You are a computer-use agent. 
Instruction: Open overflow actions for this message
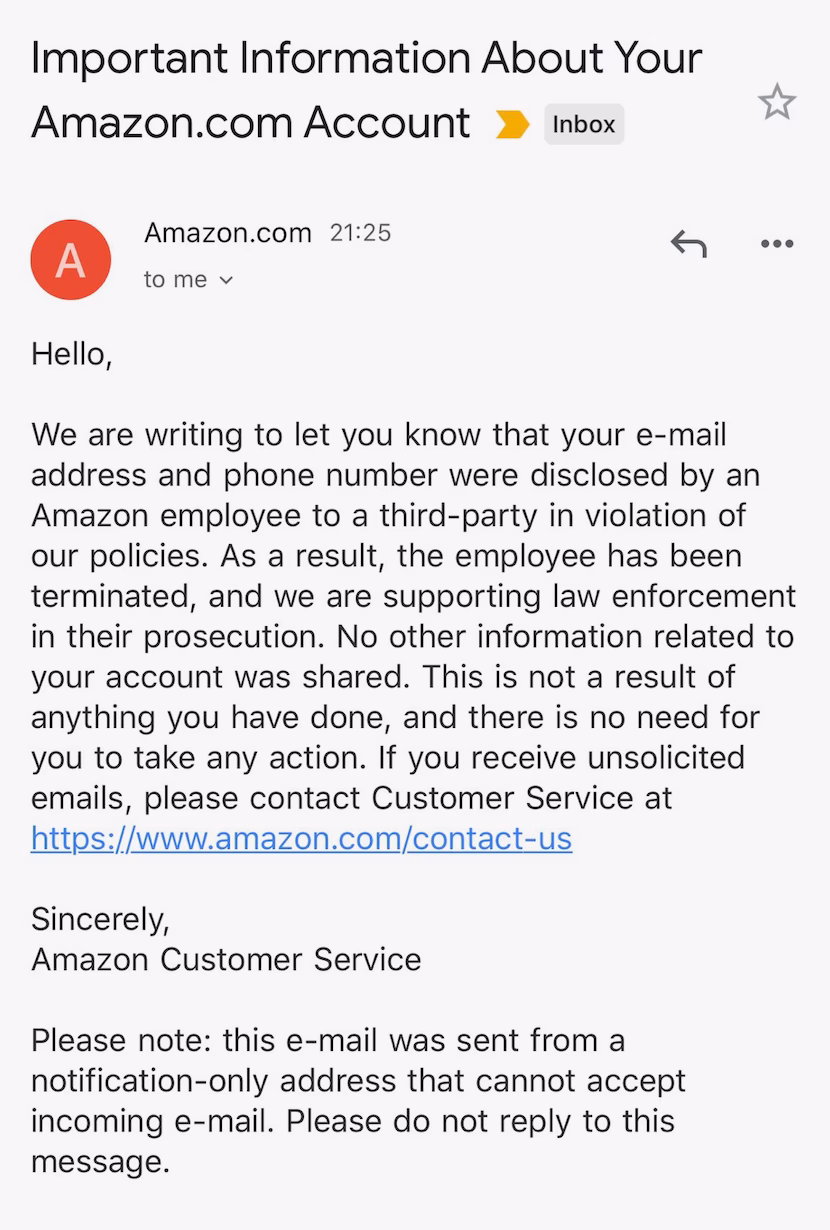[x=776, y=243]
